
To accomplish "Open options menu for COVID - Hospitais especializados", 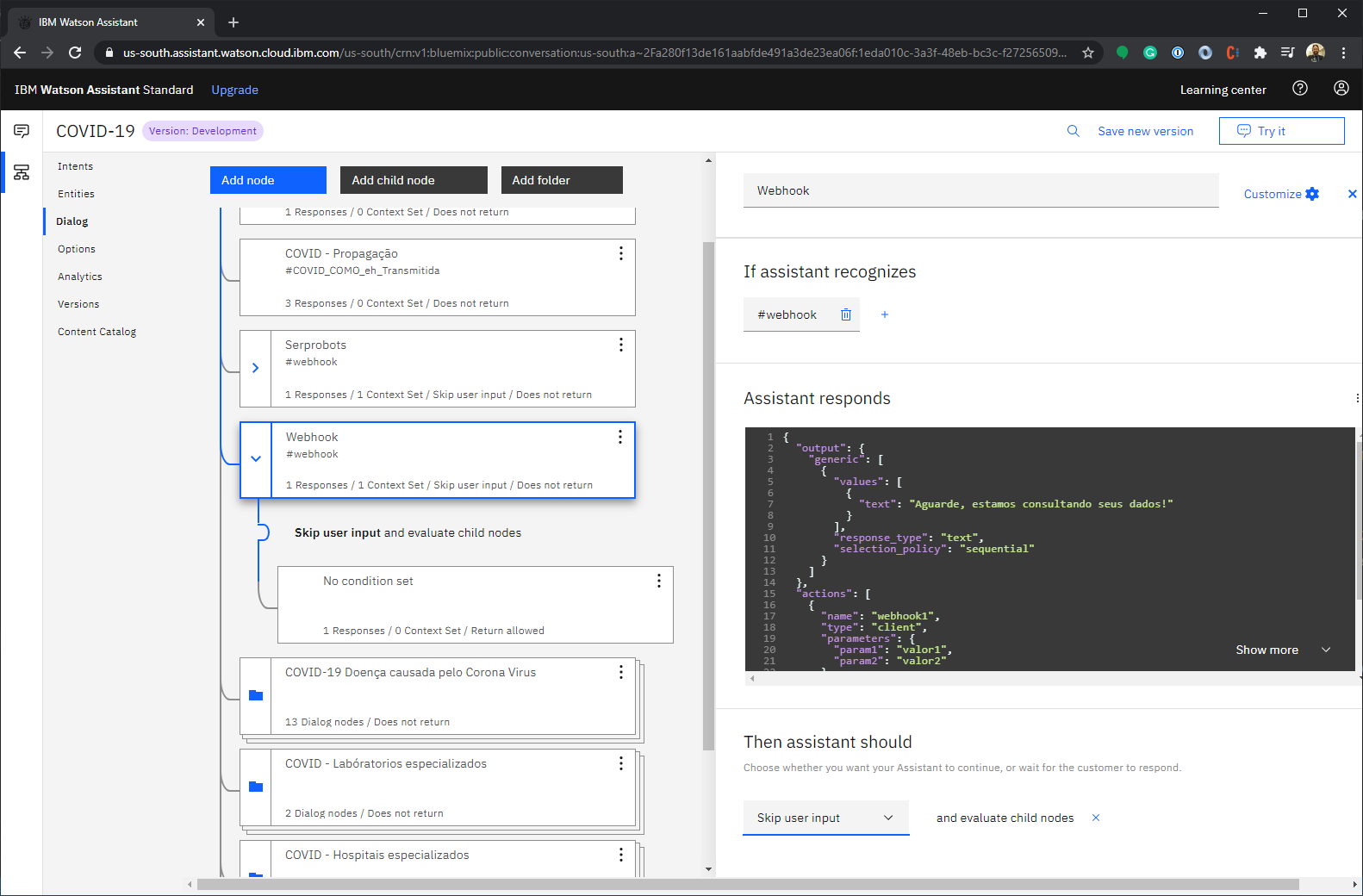I will point(620,855).
